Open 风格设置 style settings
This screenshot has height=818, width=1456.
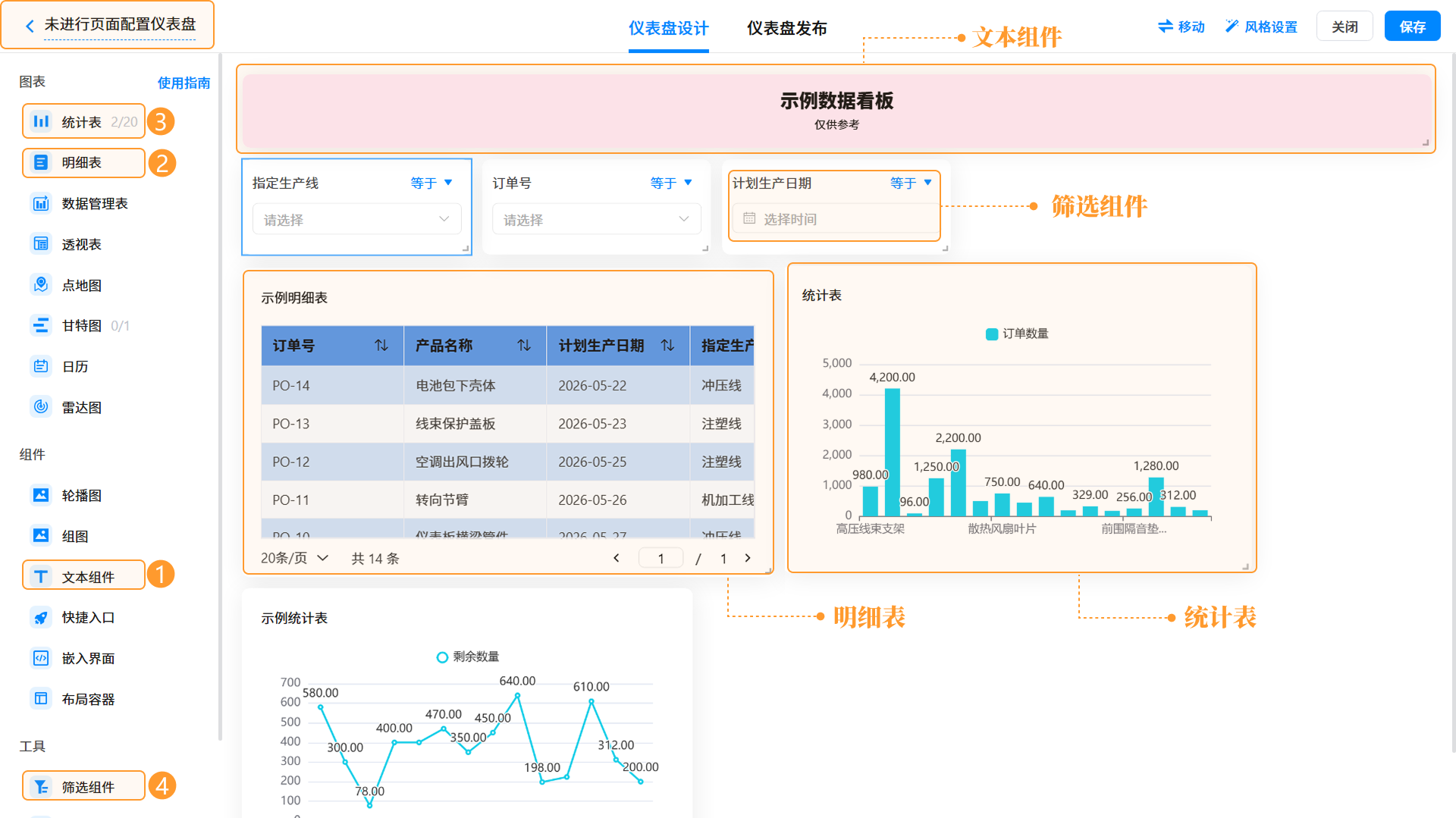click(x=1261, y=27)
